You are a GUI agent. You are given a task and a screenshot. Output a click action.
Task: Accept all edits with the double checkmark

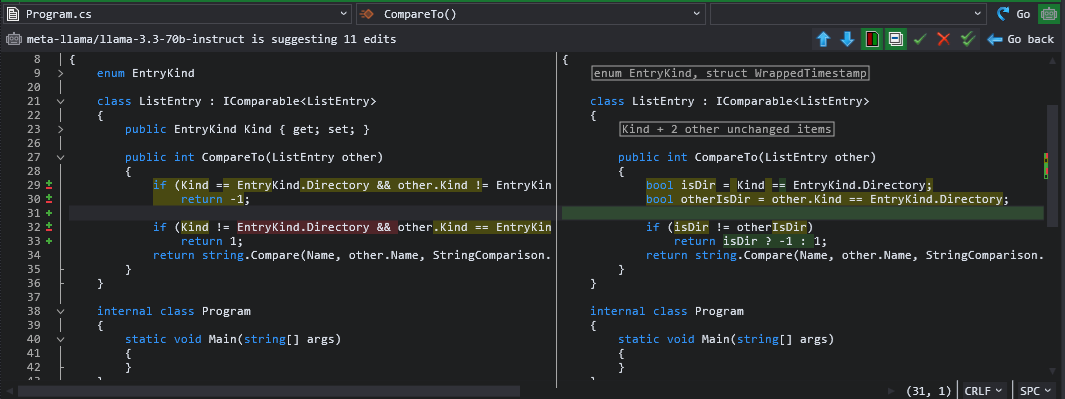tap(968, 39)
